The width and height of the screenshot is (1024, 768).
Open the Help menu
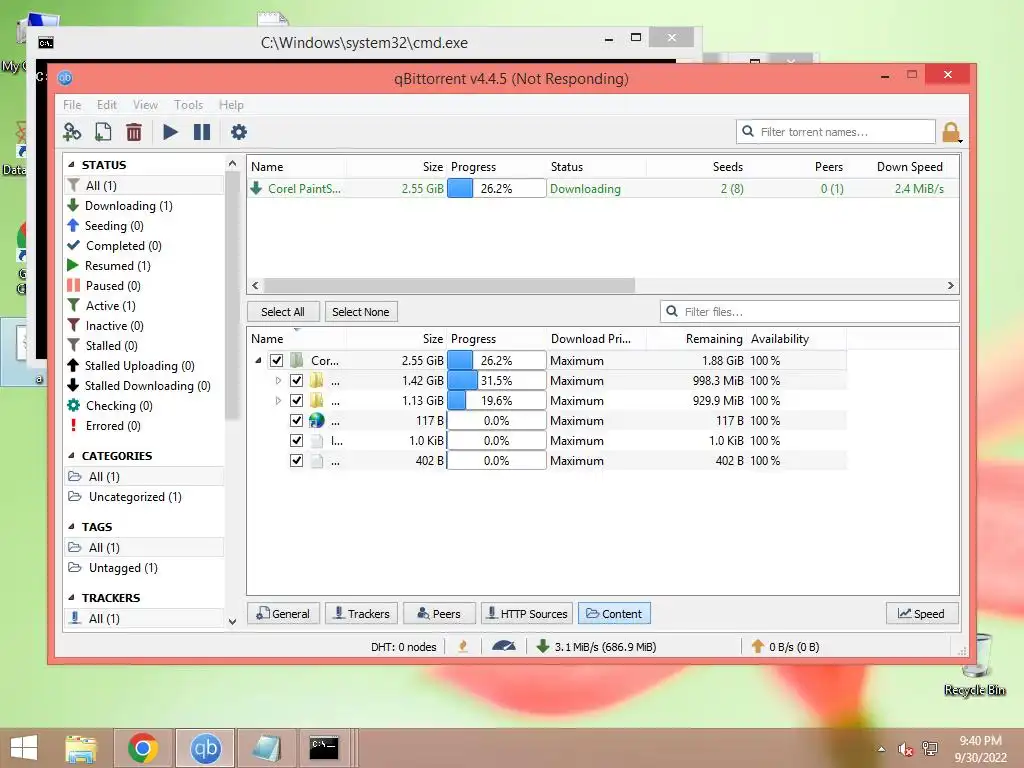(231, 104)
